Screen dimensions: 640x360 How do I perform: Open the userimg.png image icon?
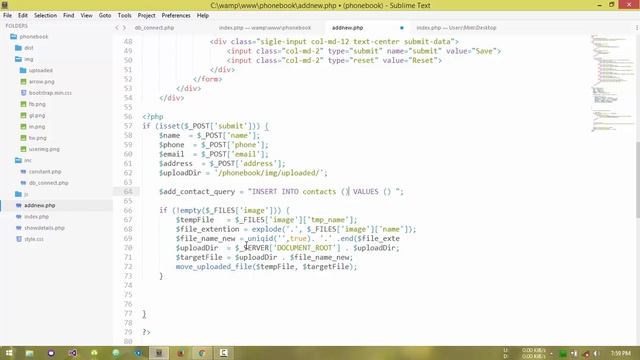point(24,149)
